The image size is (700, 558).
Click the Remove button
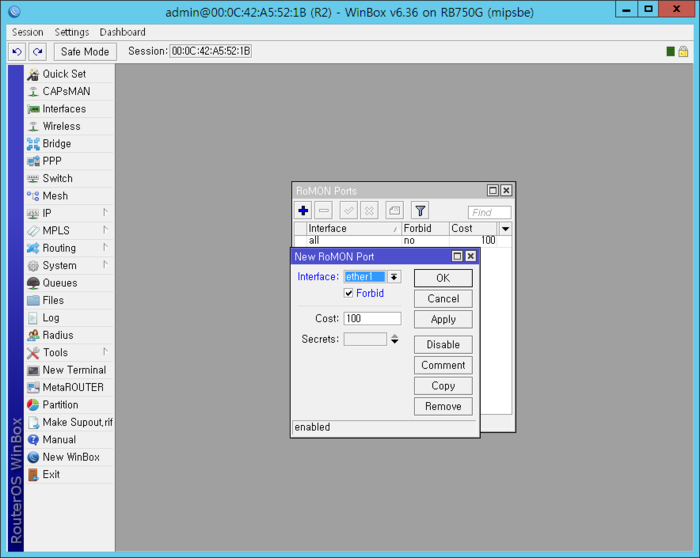tap(443, 406)
